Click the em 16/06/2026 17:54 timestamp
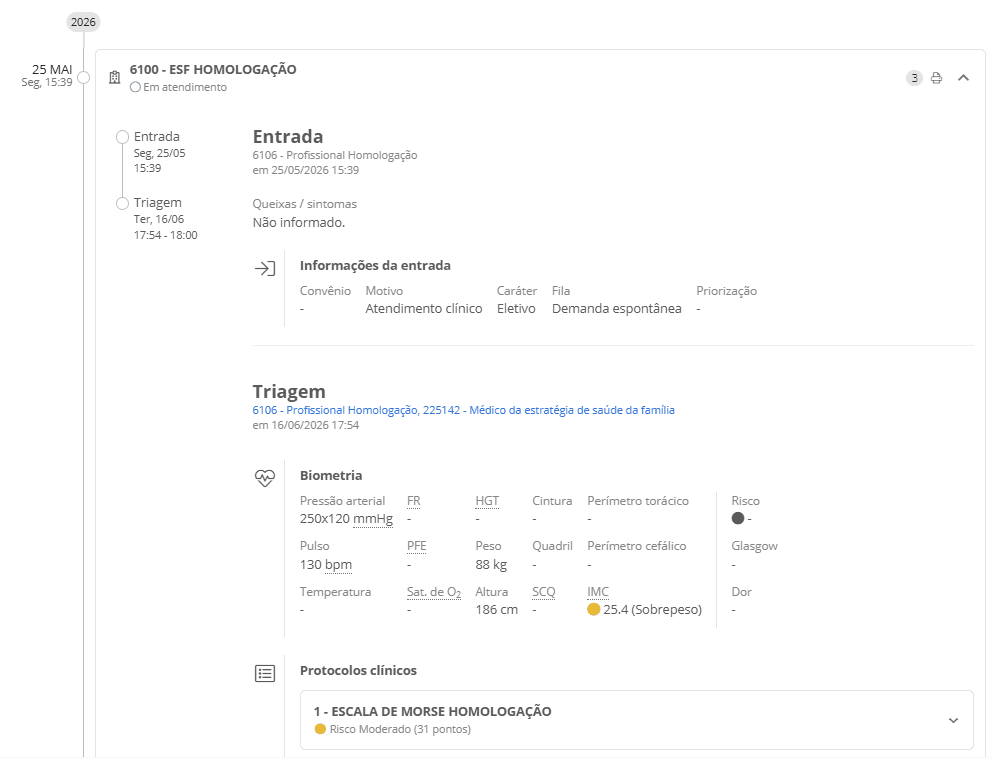This screenshot has height=763, width=994. point(306,425)
